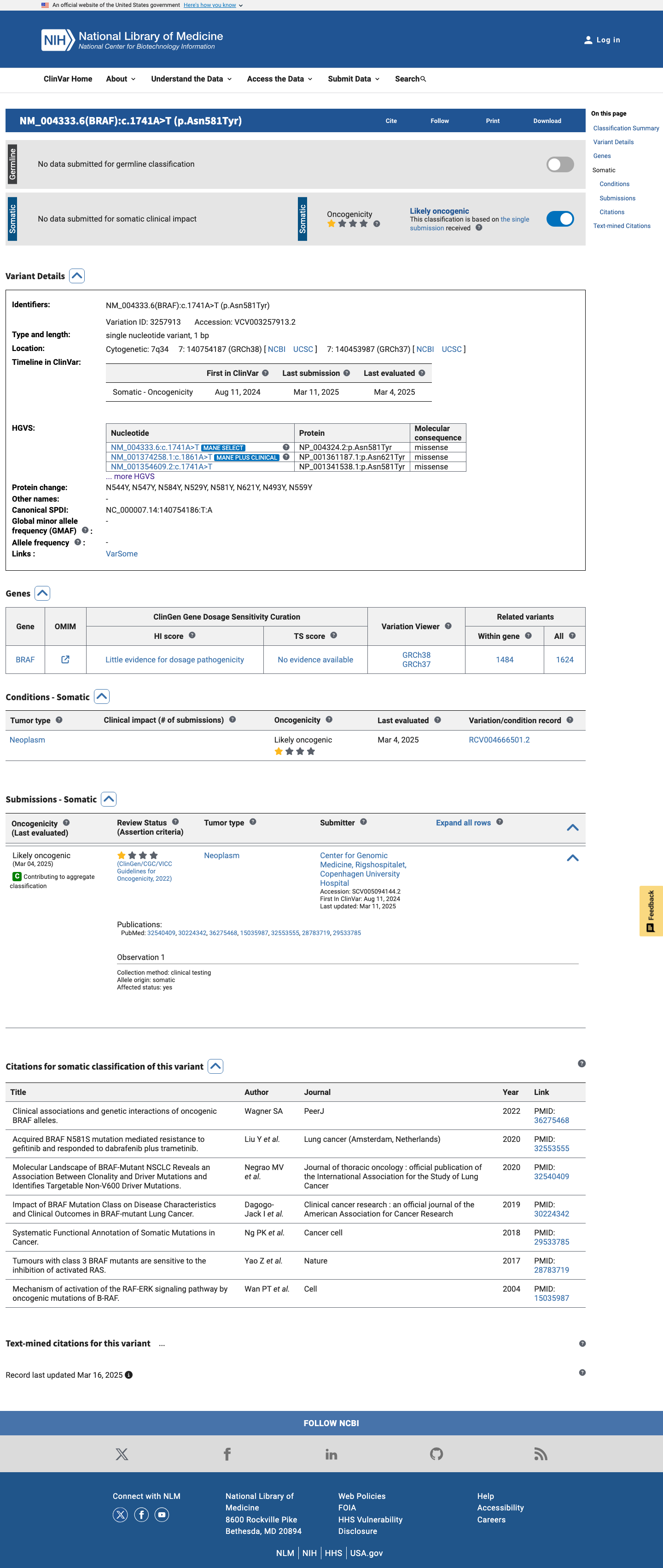
Task: Open PMID 36275468 citation link
Action: click(x=551, y=1120)
